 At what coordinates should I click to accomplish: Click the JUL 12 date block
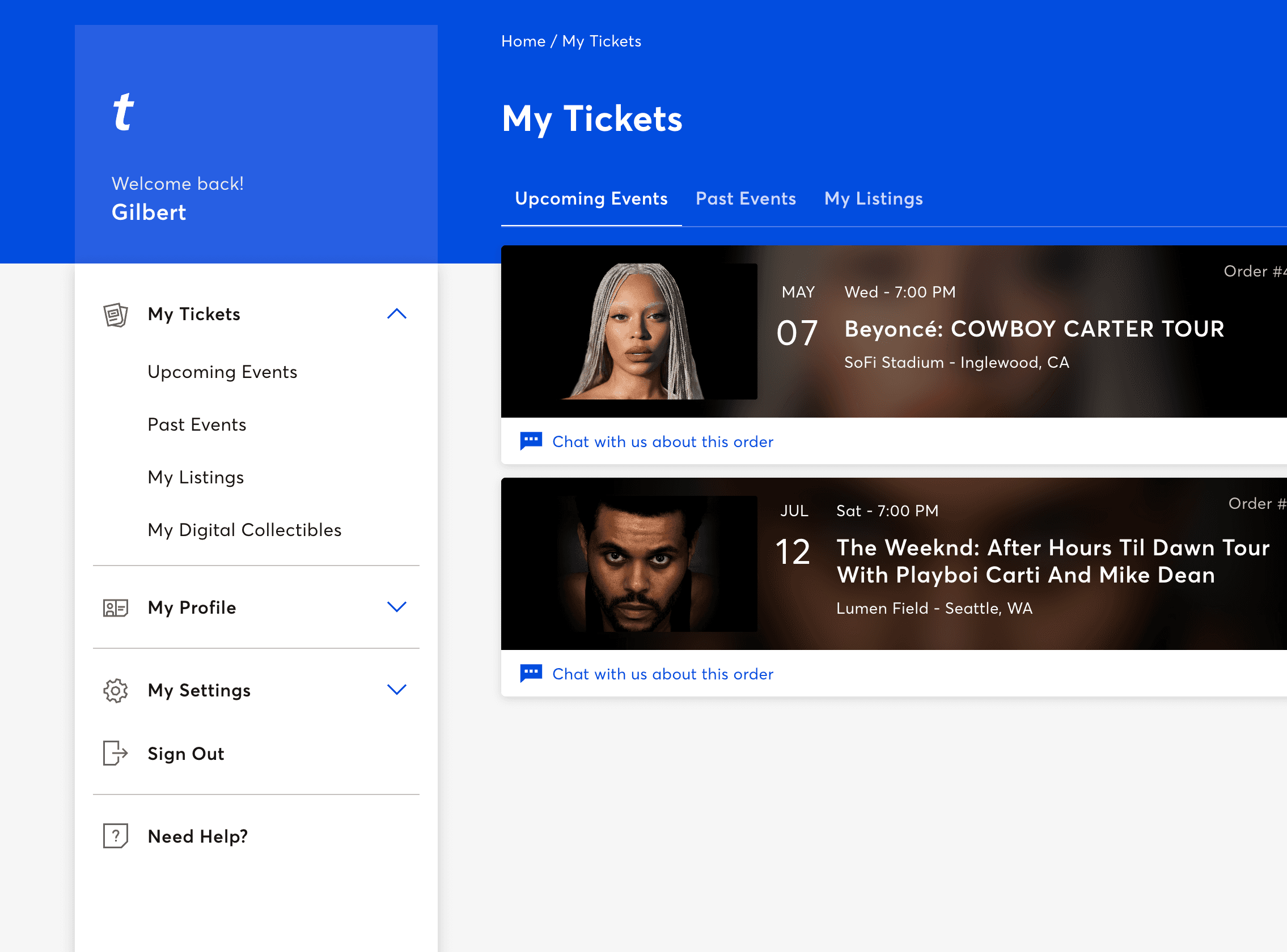click(793, 535)
